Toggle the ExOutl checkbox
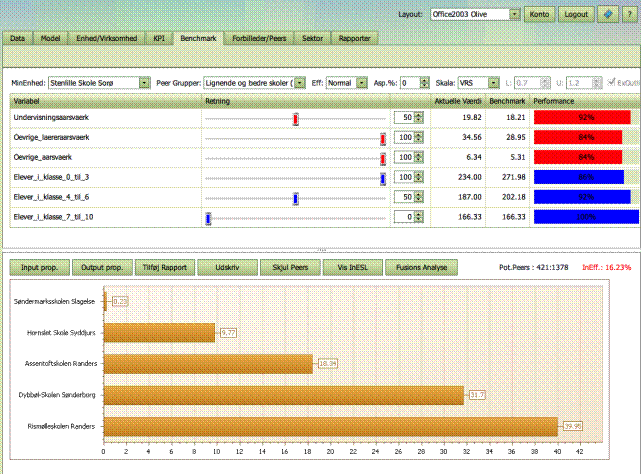642x475 pixels. pos(612,83)
